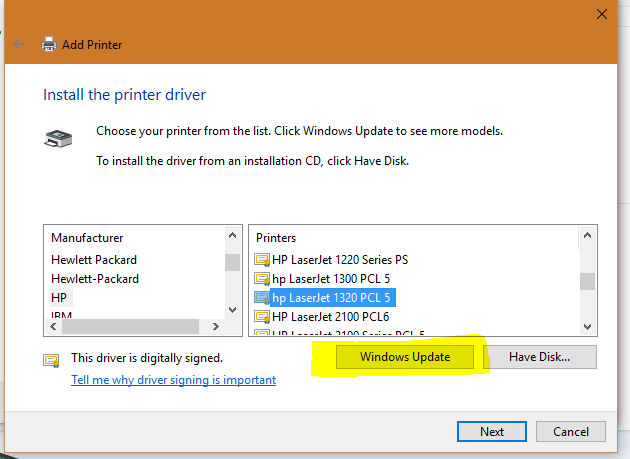Click the Printers list vertical scrollbar thumb
This screenshot has width=630, height=459.
click(587, 281)
